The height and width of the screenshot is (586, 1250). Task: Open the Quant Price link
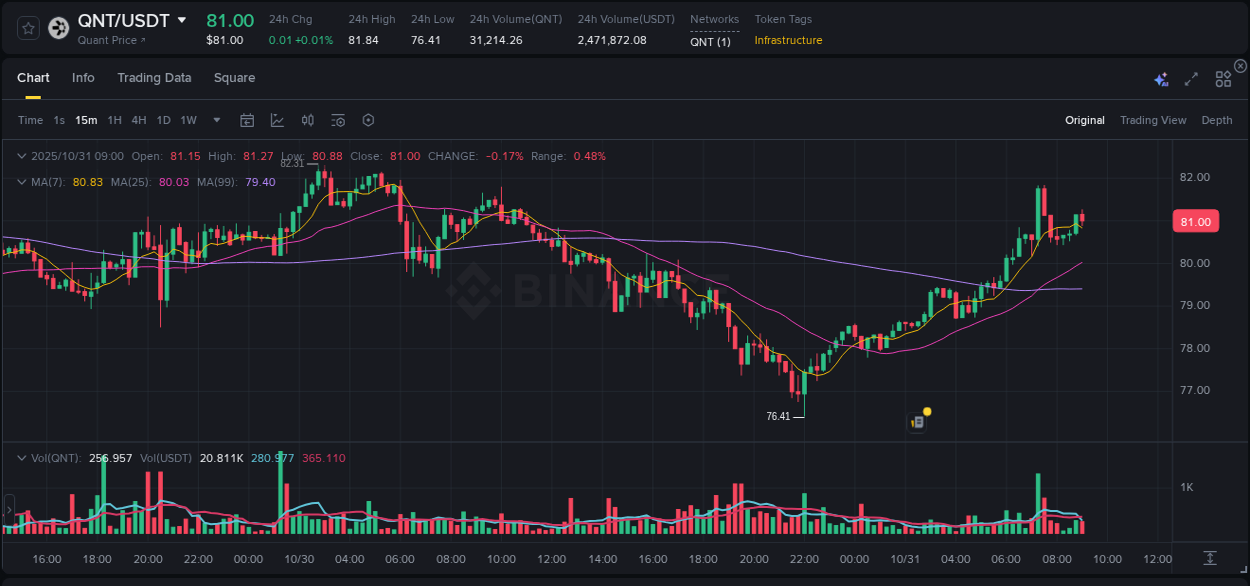(108, 42)
